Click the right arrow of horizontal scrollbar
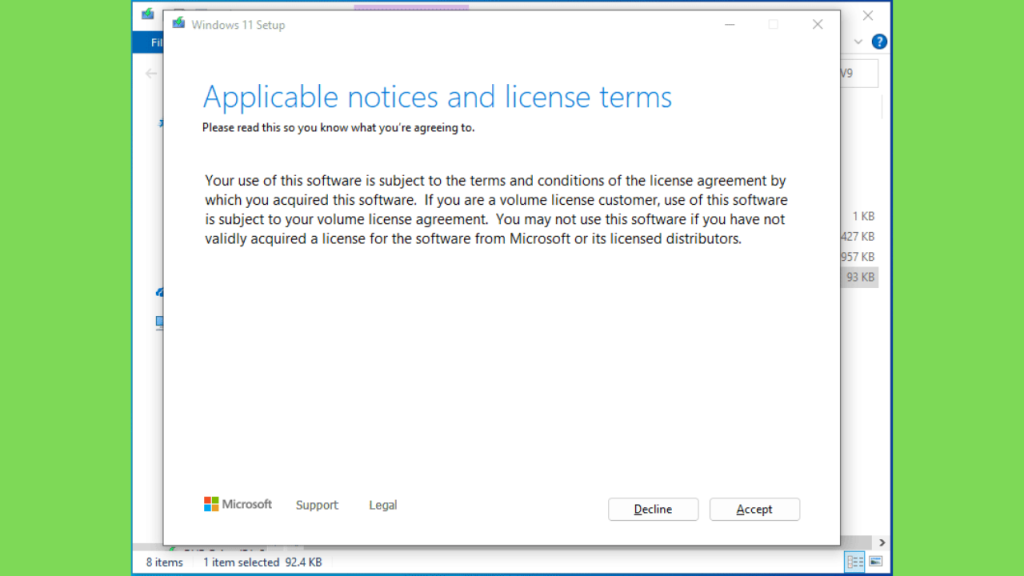Image resolution: width=1024 pixels, height=576 pixels. click(882, 543)
